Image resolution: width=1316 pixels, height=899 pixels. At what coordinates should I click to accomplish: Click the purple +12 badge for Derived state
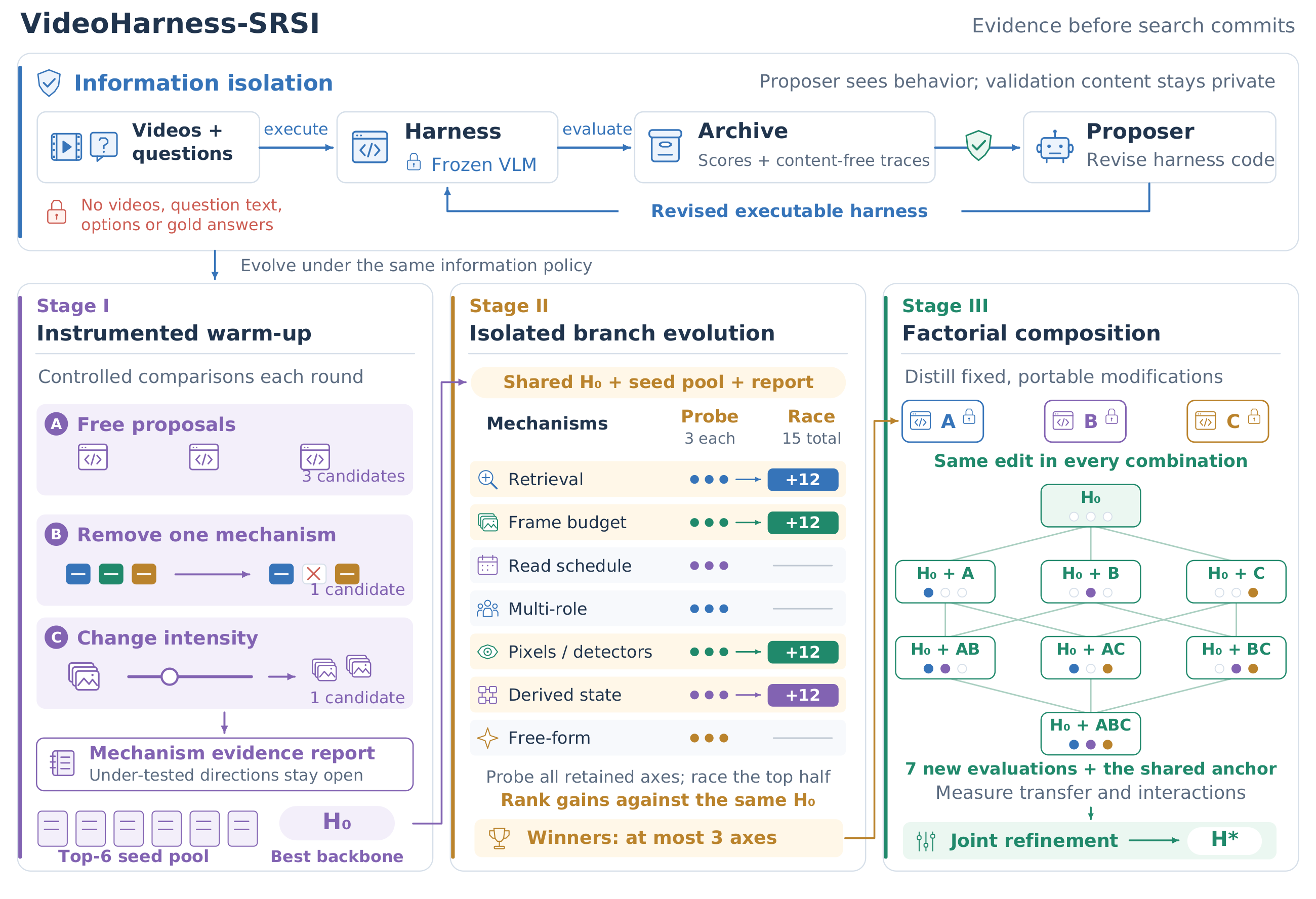pyautogui.click(x=802, y=695)
